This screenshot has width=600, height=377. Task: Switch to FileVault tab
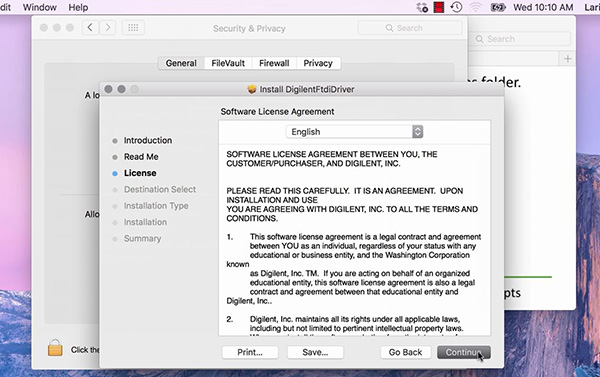tap(228, 63)
